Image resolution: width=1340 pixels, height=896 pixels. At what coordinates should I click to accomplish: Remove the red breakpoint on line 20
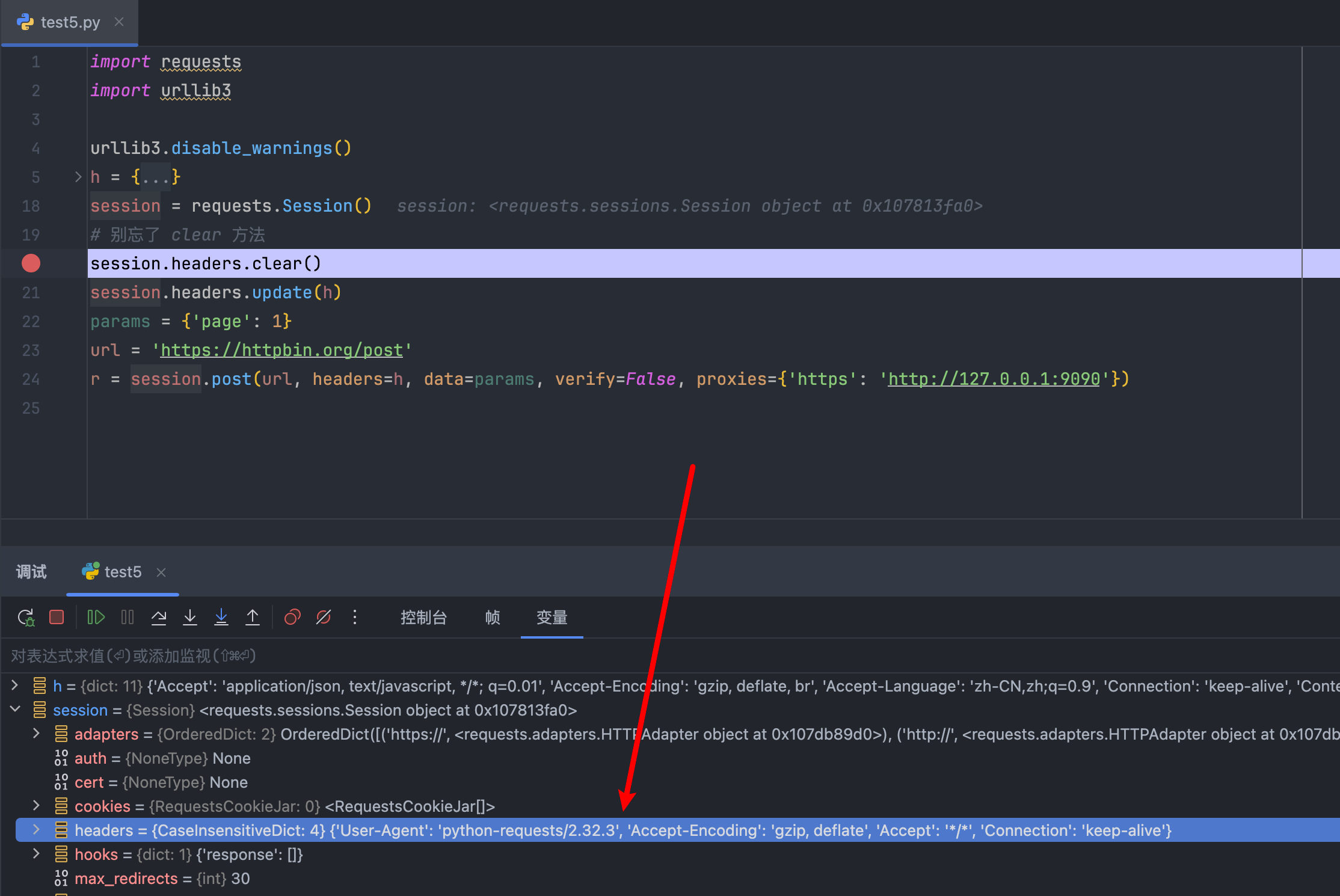31,263
